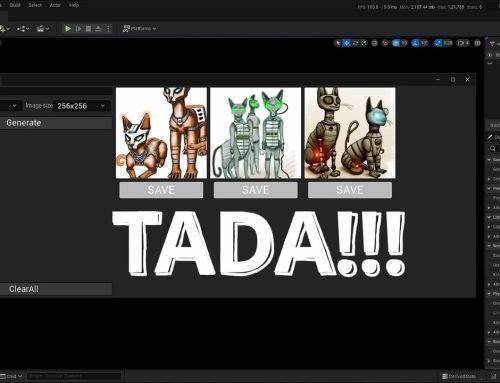Open the Platforms dropdown
This screenshot has height=383, width=500.
[139, 29]
